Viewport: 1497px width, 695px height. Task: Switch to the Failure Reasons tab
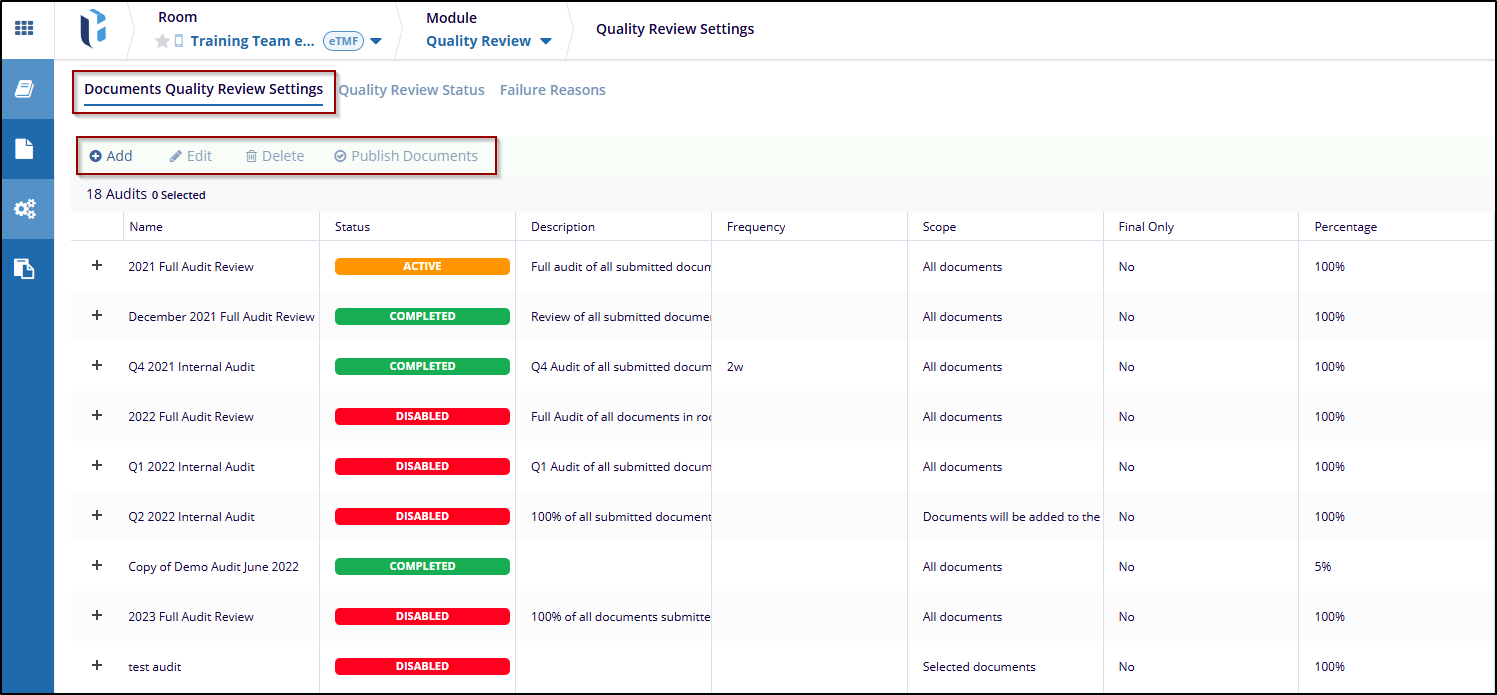[552, 90]
